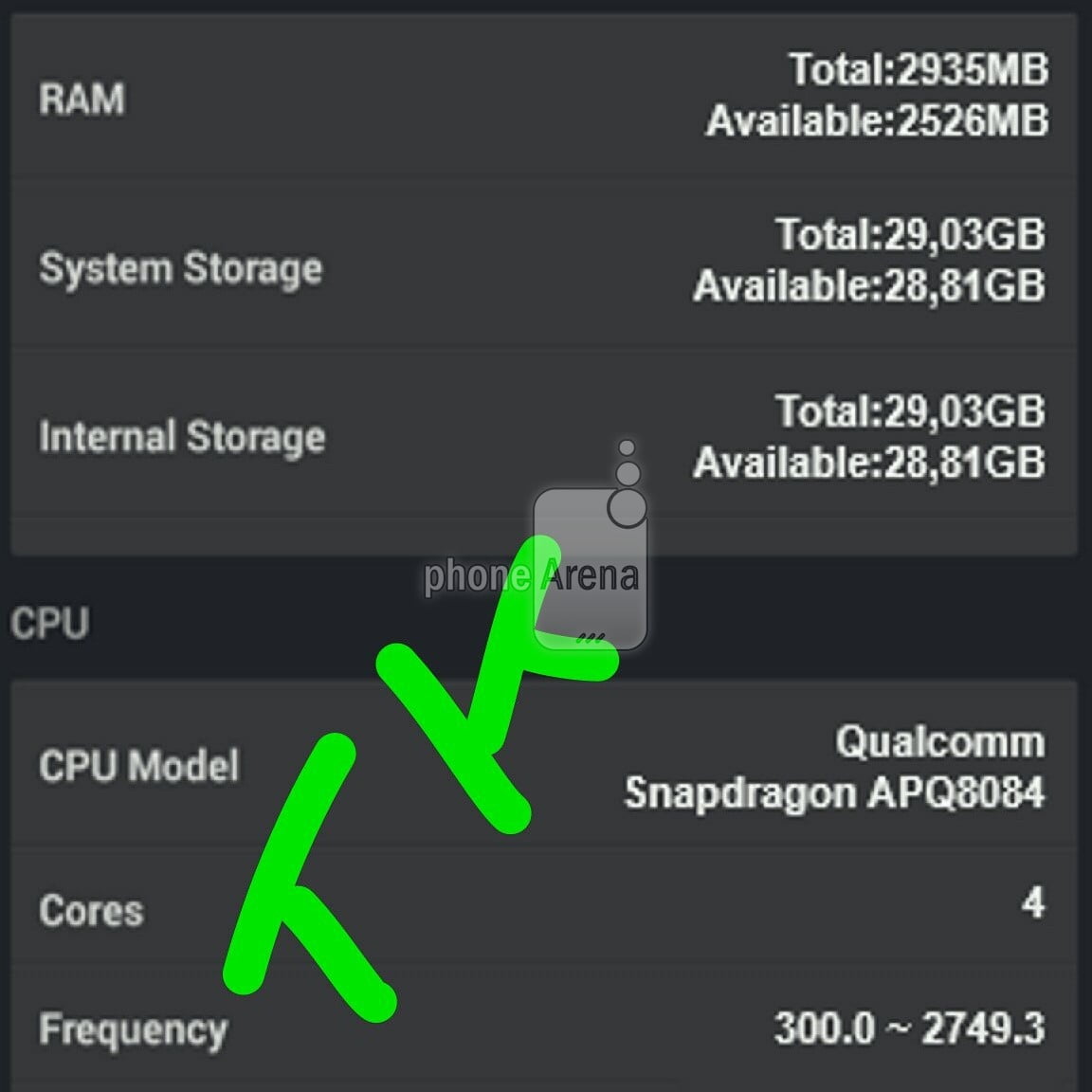The image size is (1092, 1092).
Task: Select the Cores row label
Action: point(91,911)
